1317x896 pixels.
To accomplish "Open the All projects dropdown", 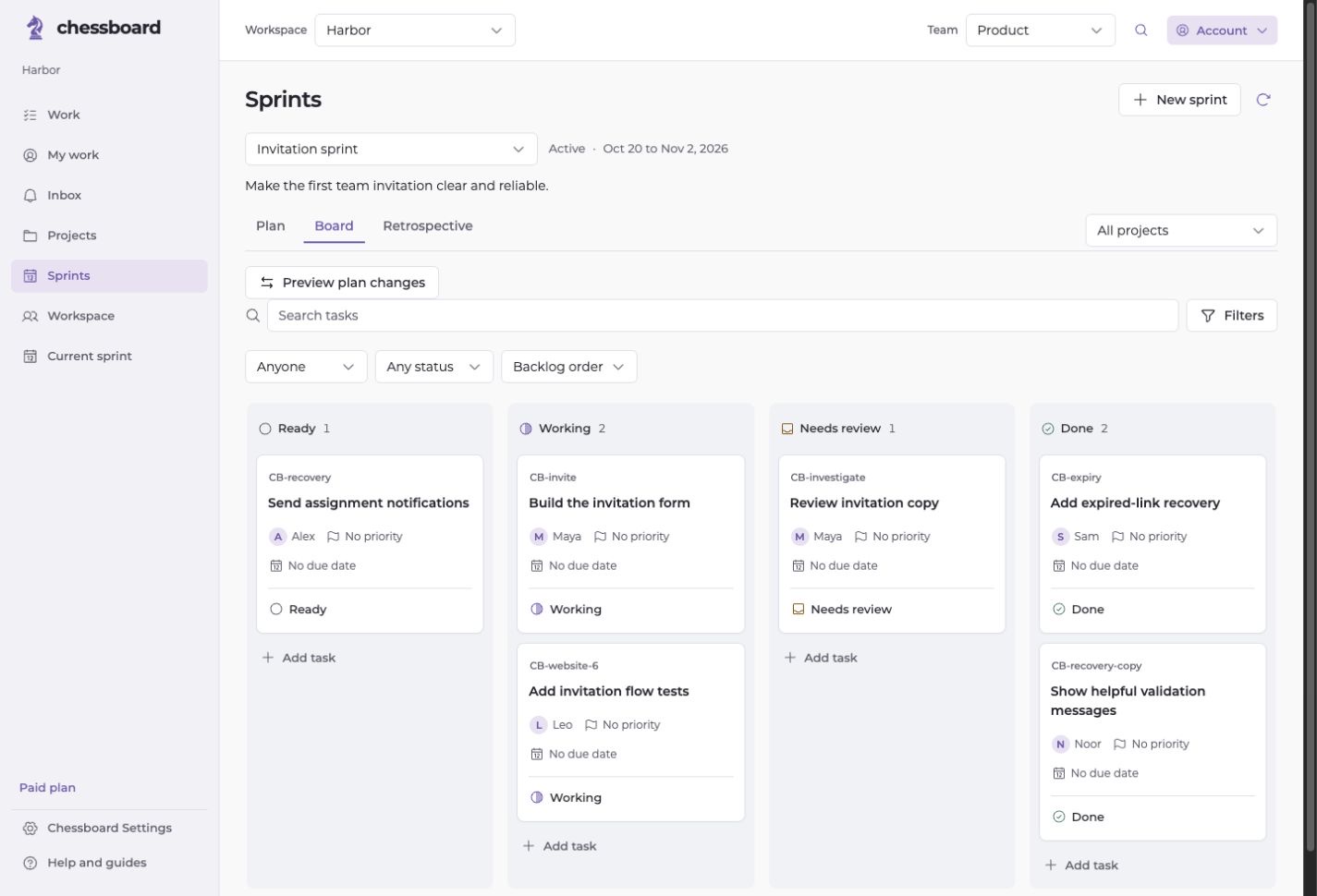I will [1181, 231].
